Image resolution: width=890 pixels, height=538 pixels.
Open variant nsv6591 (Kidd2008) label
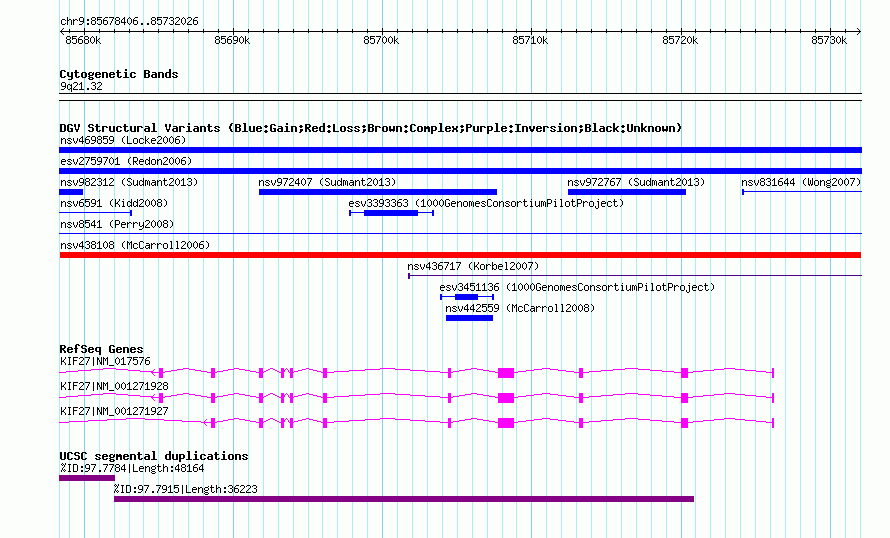114,203
